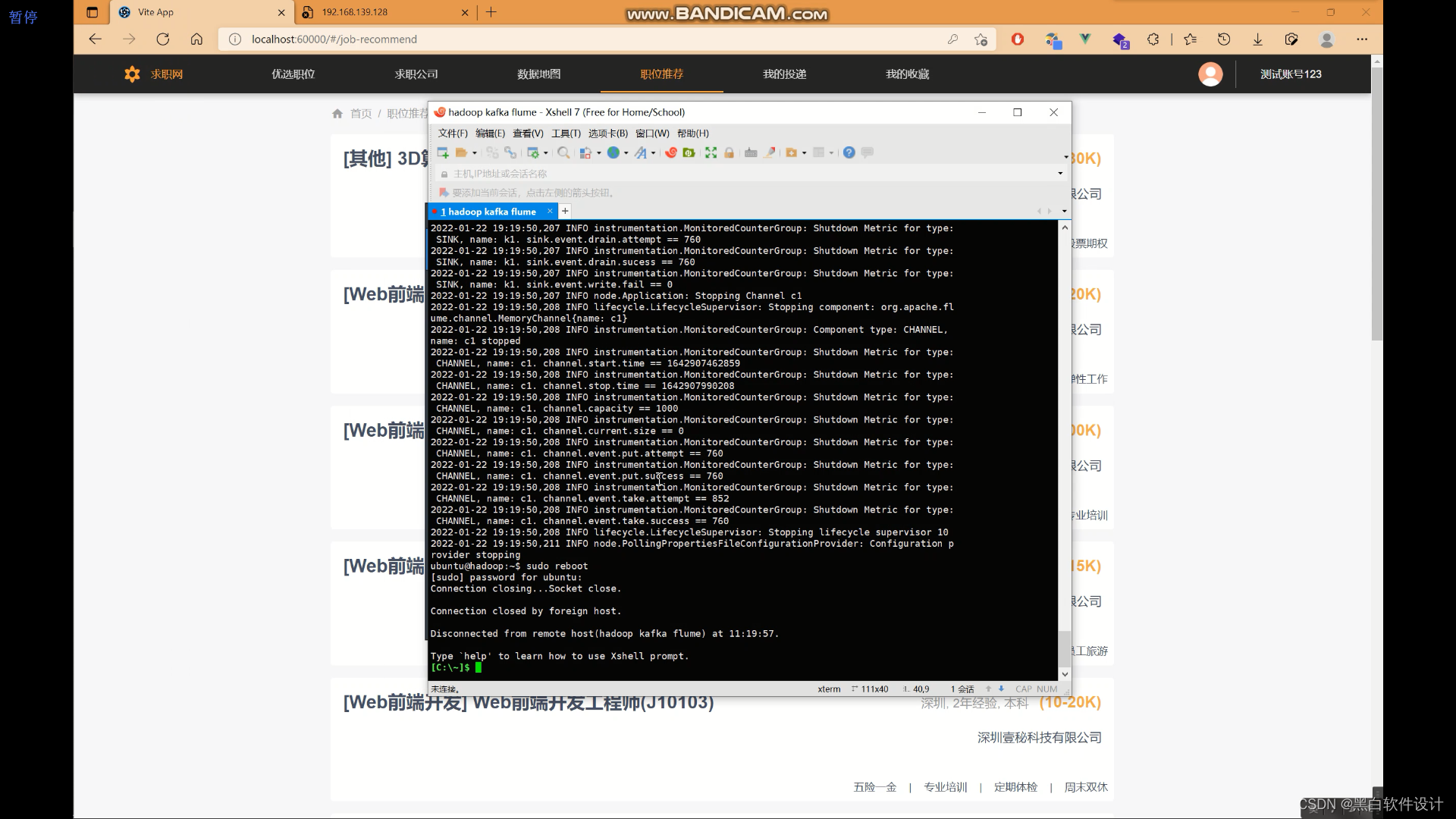Image resolution: width=1456 pixels, height=819 pixels.
Task: Click the new folder plus icon in Xshell toolbar
Action: coord(792,152)
